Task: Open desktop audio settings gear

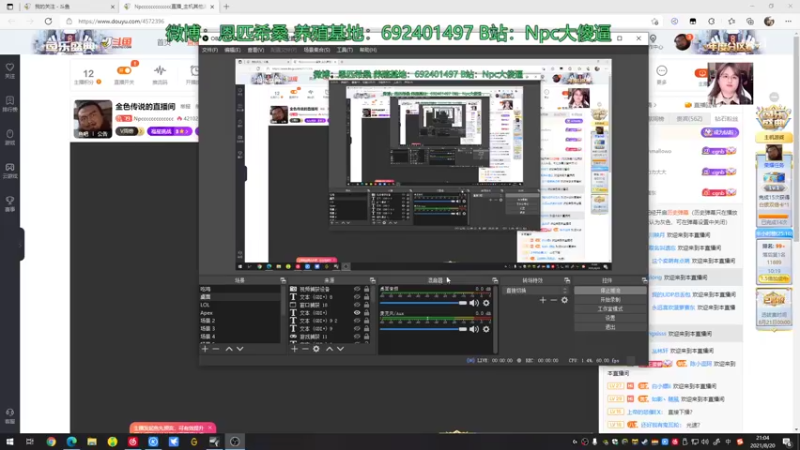Action: point(486,303)
